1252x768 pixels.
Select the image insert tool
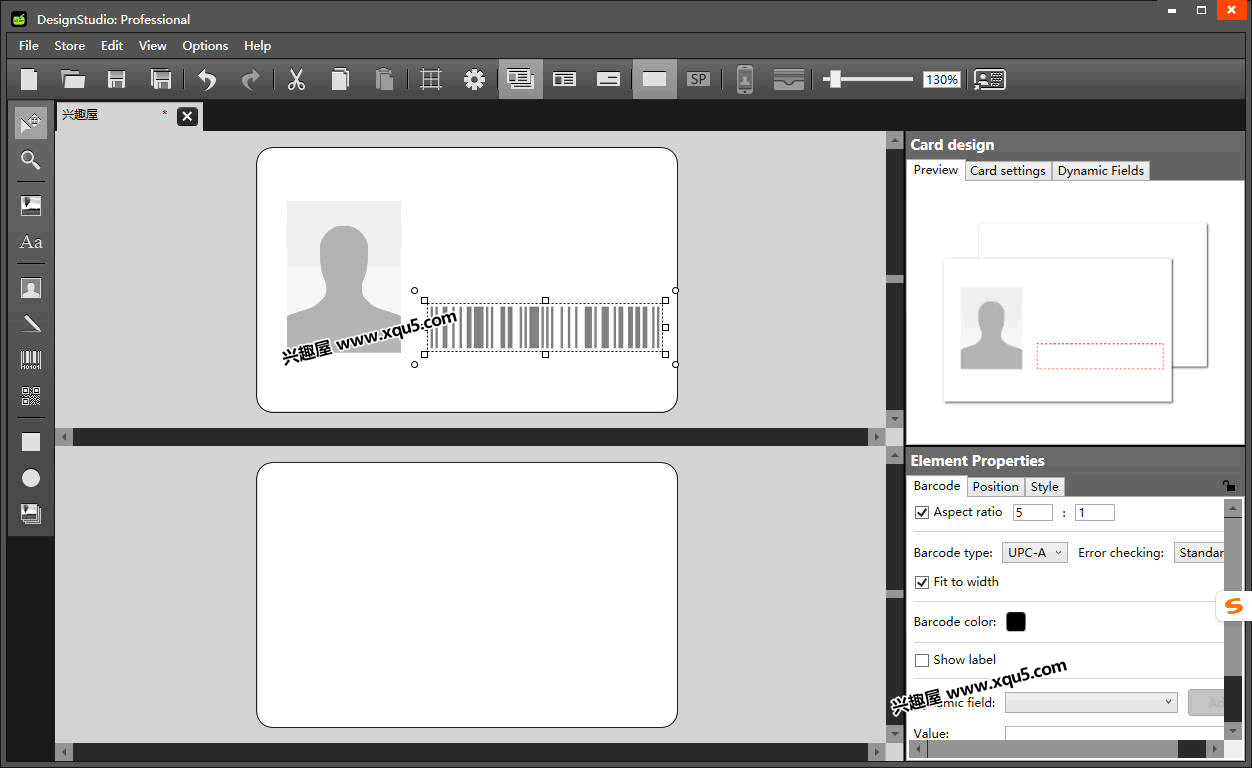(31, 205)
